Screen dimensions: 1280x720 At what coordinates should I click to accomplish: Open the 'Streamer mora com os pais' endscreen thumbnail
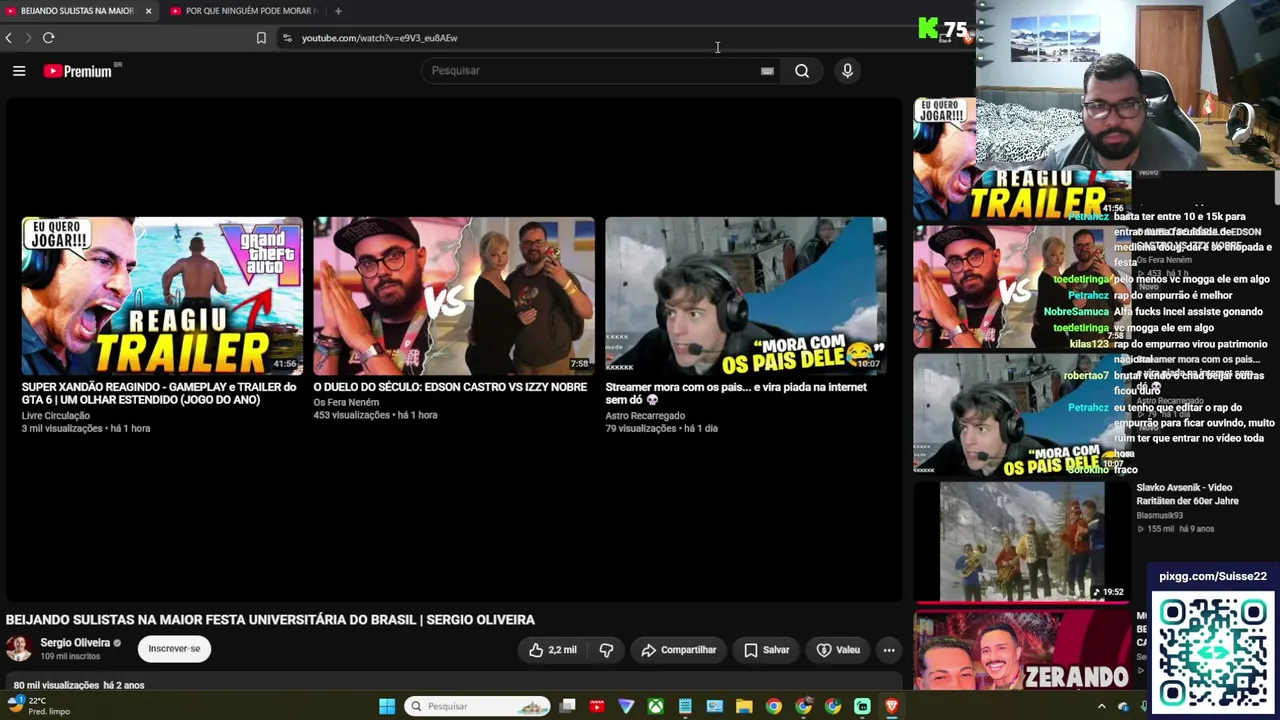tap(746, 296)
